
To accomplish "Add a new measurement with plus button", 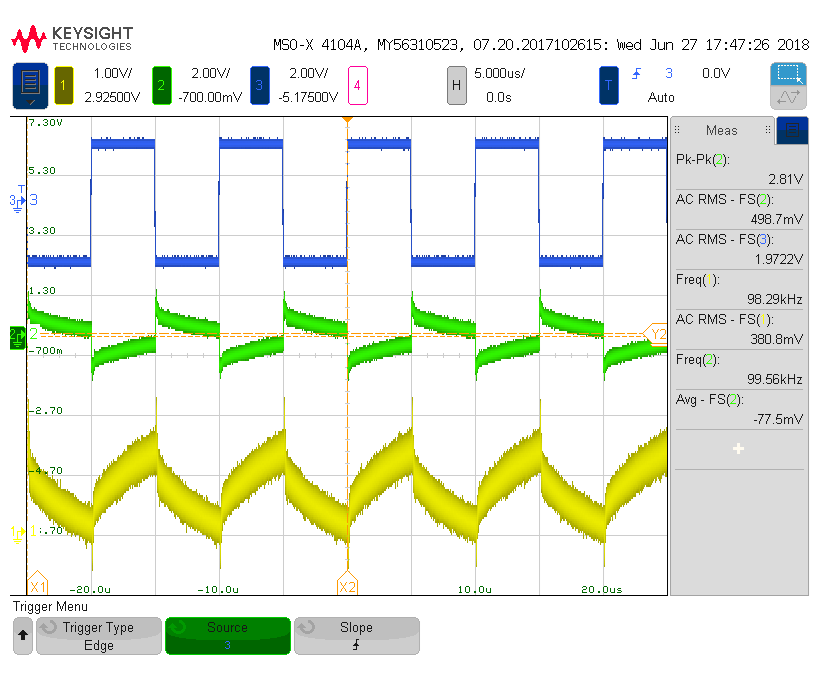I will pos(738,449).
